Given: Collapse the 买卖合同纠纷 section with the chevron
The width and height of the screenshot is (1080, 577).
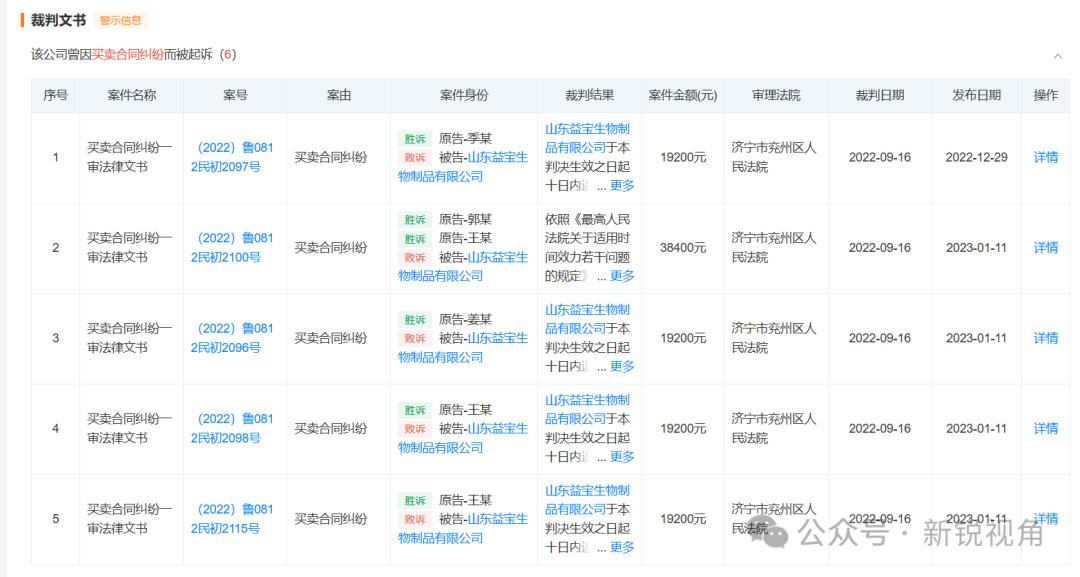Looking at the screenshot, I should tap(1057, 56).
